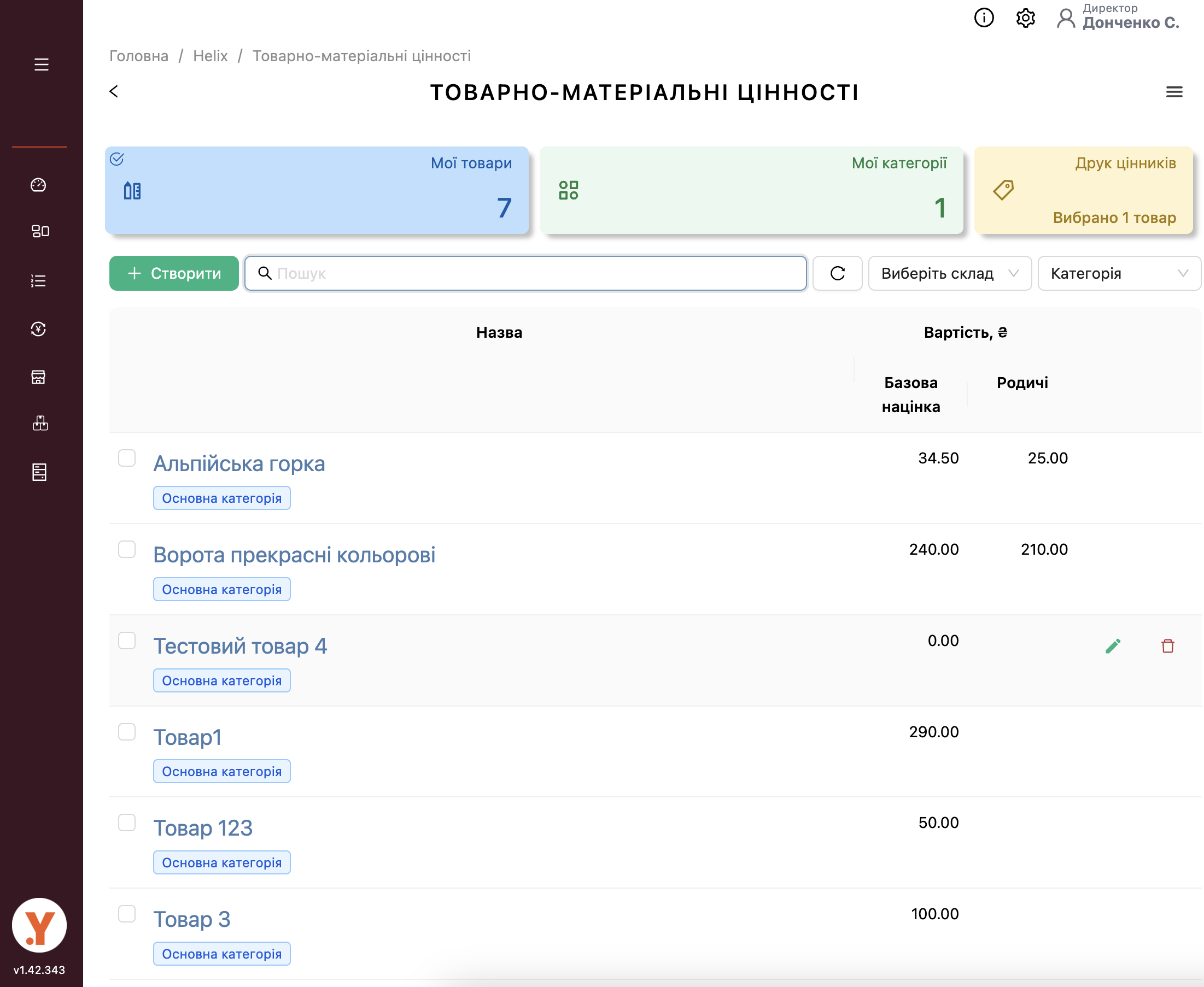1204x987 pixels.
Task: Open the dashboard gauge sidebar icon
Action: click(x=39, y=185)
